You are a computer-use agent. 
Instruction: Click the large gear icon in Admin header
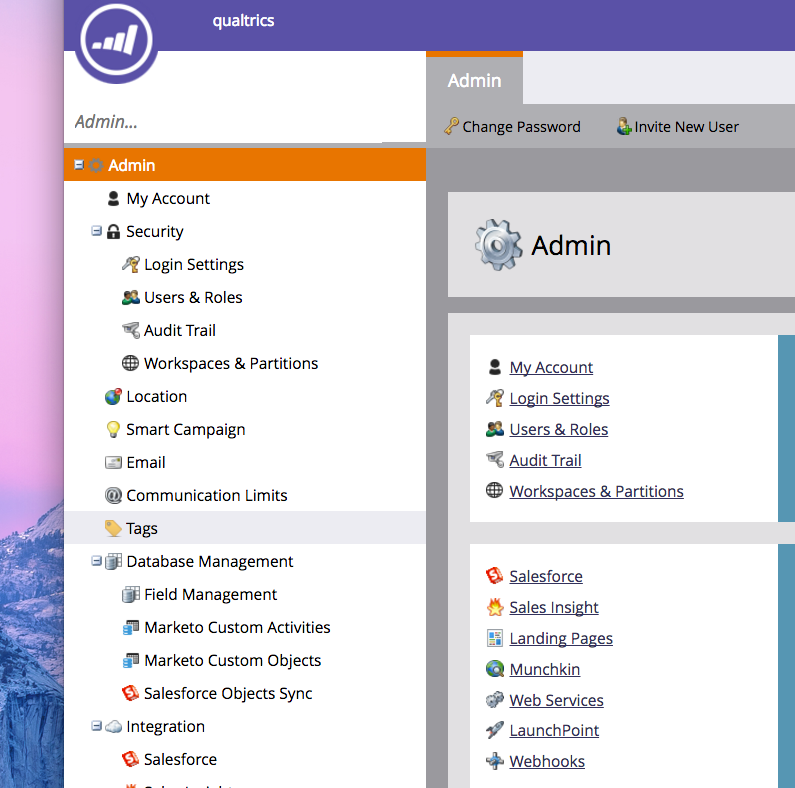[498, 245]
